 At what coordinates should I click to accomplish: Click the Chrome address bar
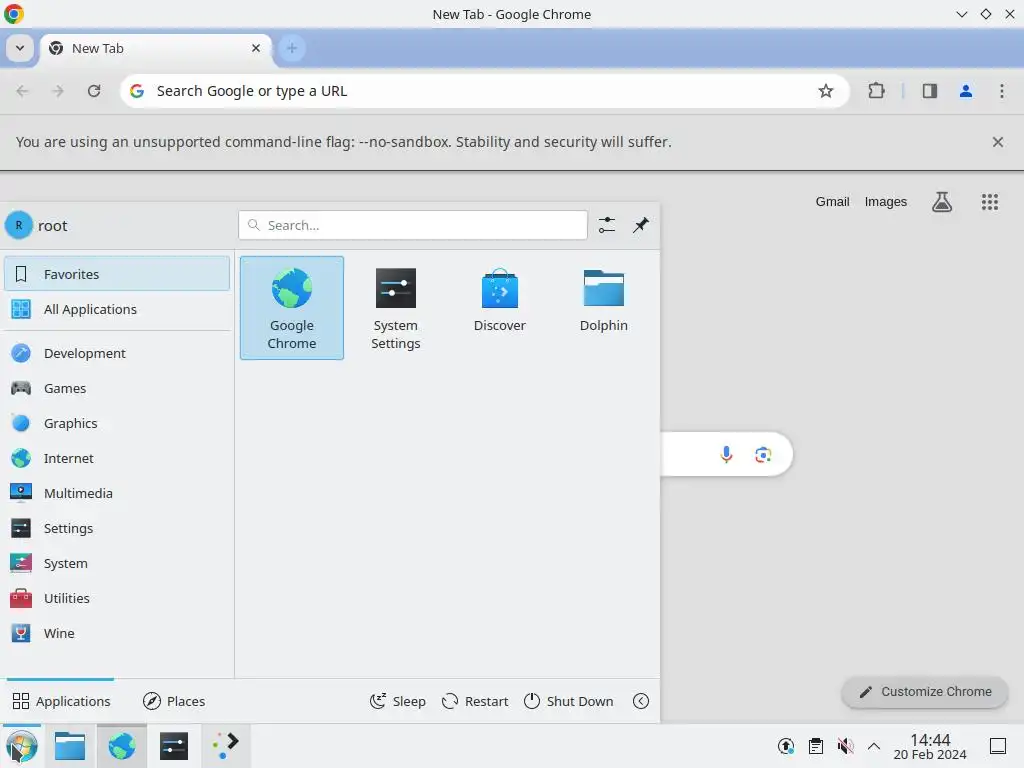pos(483,91)
